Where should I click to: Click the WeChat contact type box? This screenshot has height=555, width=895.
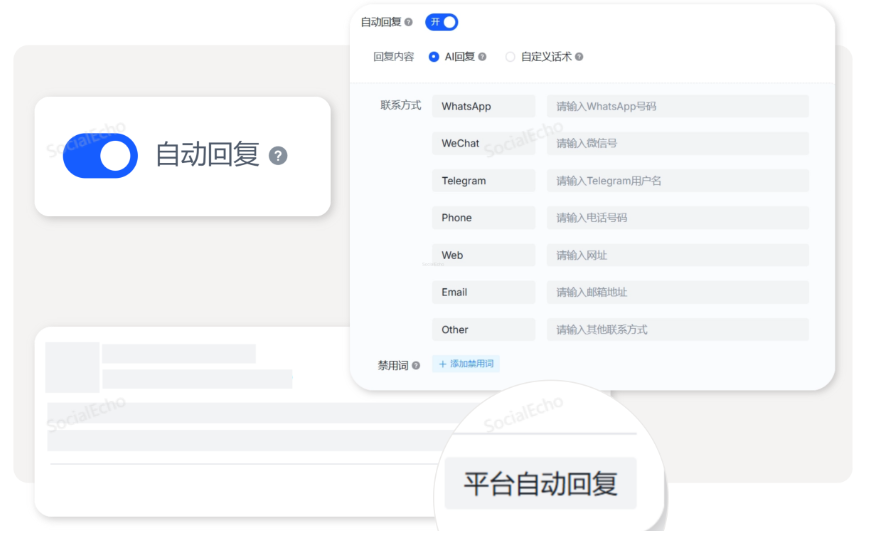click(483, 143)
